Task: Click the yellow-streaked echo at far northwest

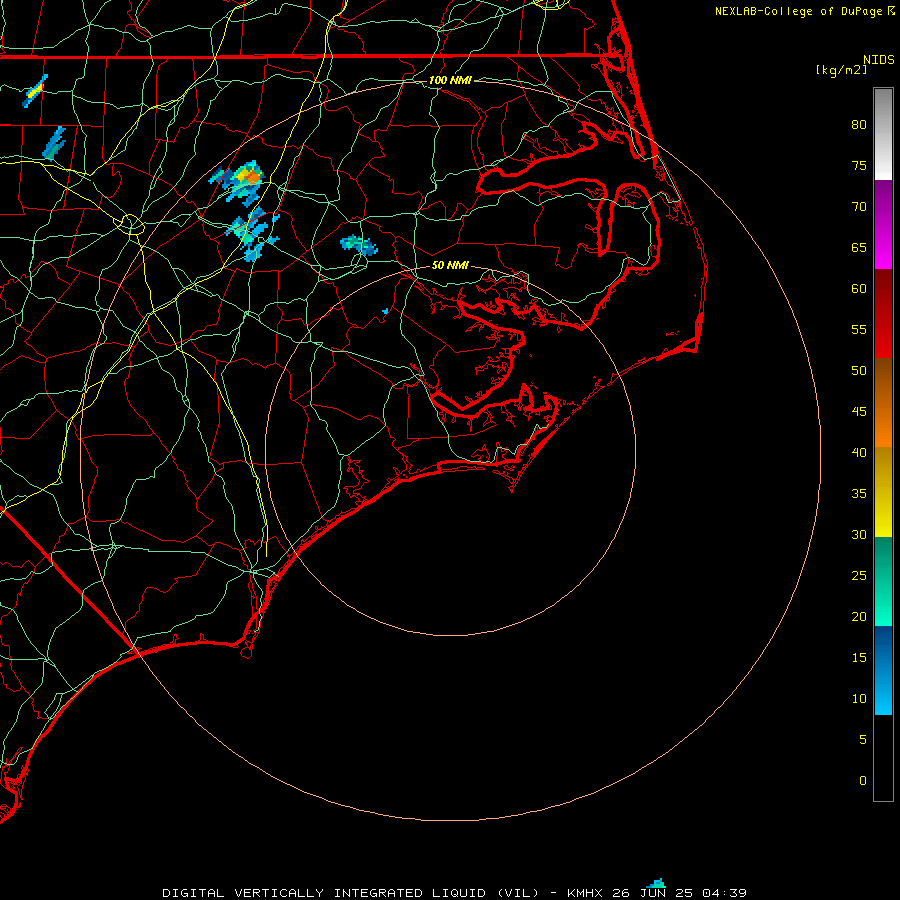Action: click(36, 91)
